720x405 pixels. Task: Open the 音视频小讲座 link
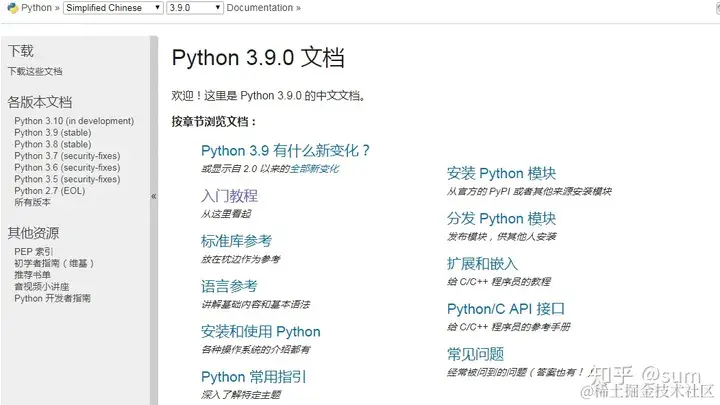[x=41, y=287]
